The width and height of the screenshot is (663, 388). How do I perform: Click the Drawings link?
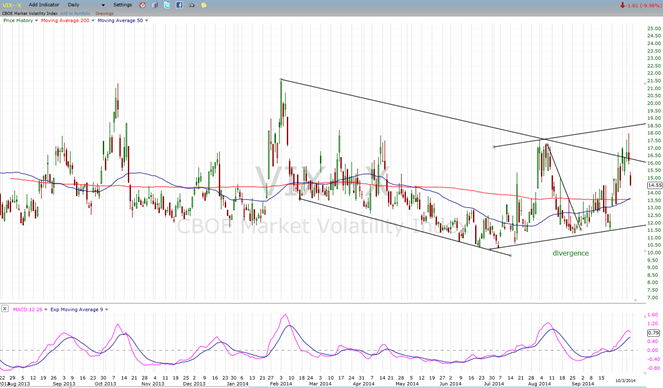[104, 14]
